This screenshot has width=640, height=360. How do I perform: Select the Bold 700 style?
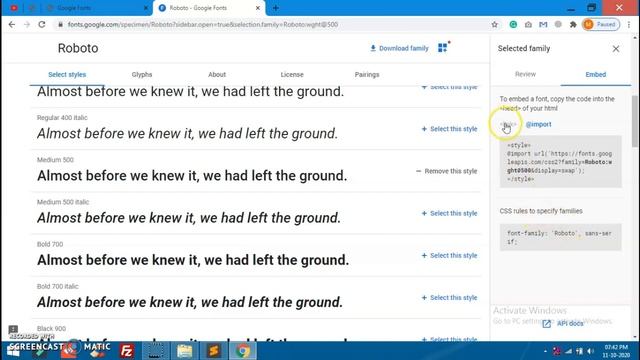[x=449, y=256]
